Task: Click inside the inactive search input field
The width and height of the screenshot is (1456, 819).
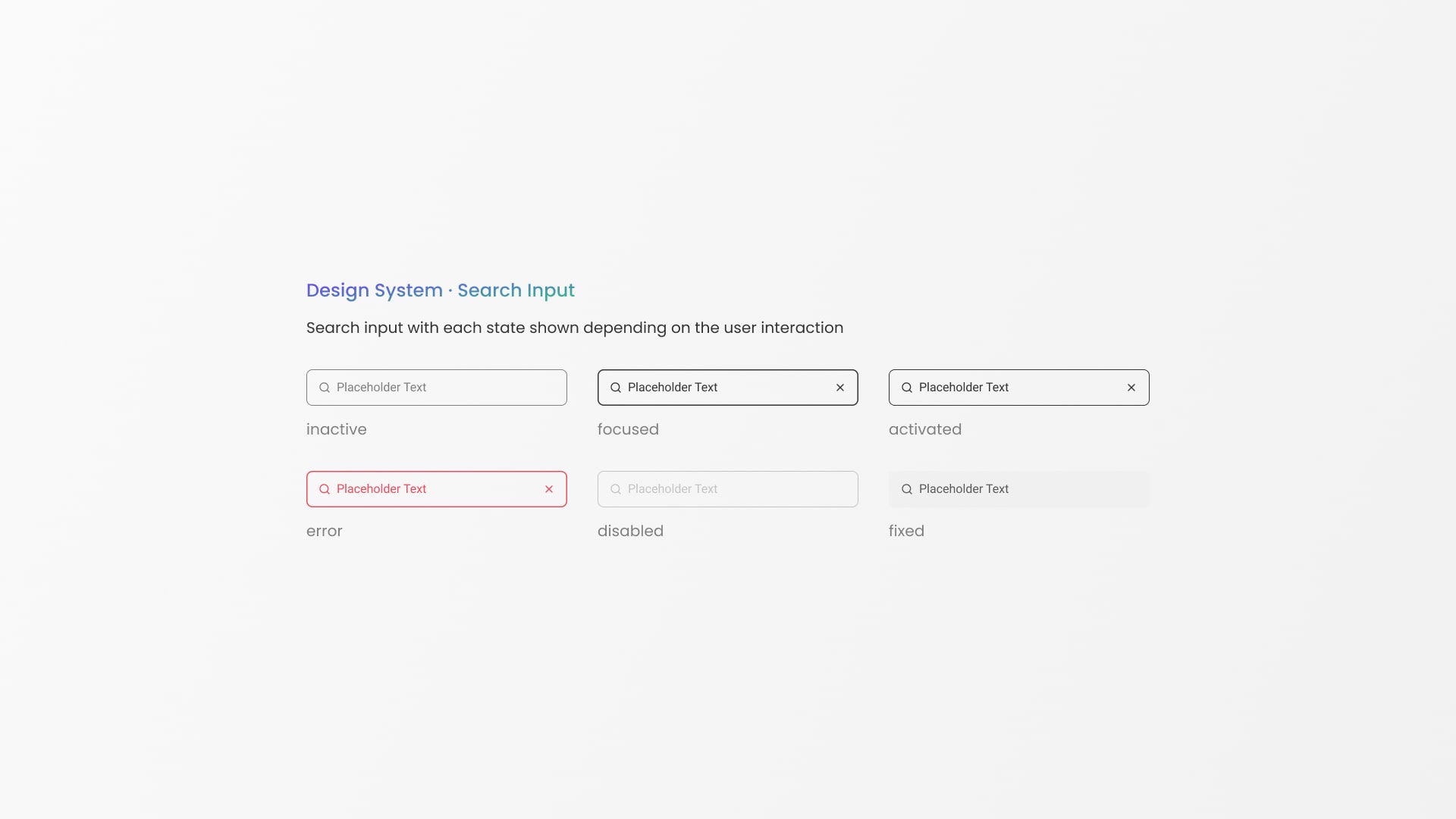Action: tap(436, 387)
